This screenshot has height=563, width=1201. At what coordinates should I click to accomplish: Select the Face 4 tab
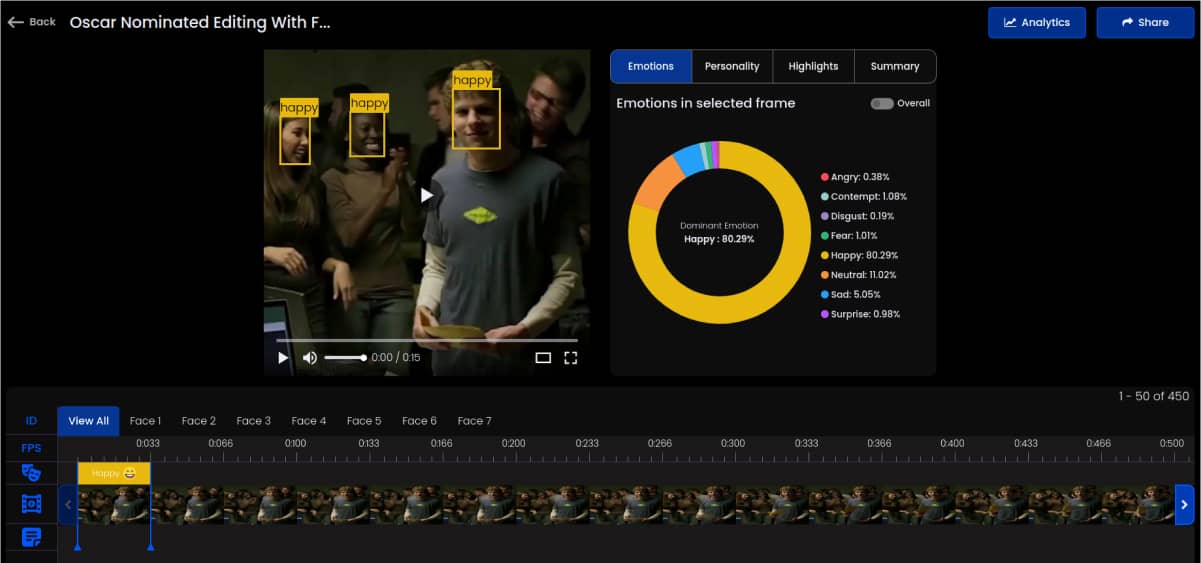[x=309, y=421]
